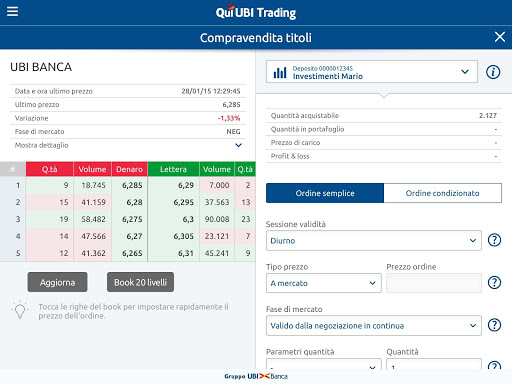Expand Mostra dettaglio chevron
Image resolution: width=512 pixels, height=384 pixels.
[x=238, y=145]
